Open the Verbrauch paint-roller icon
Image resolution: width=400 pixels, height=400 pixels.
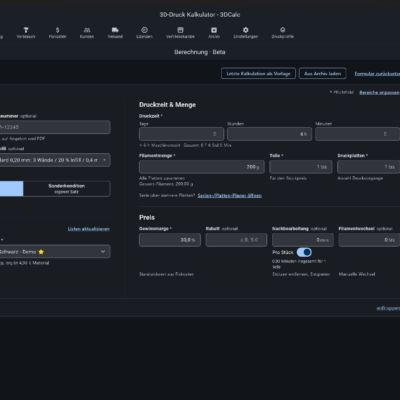click(x=26, y=30)
